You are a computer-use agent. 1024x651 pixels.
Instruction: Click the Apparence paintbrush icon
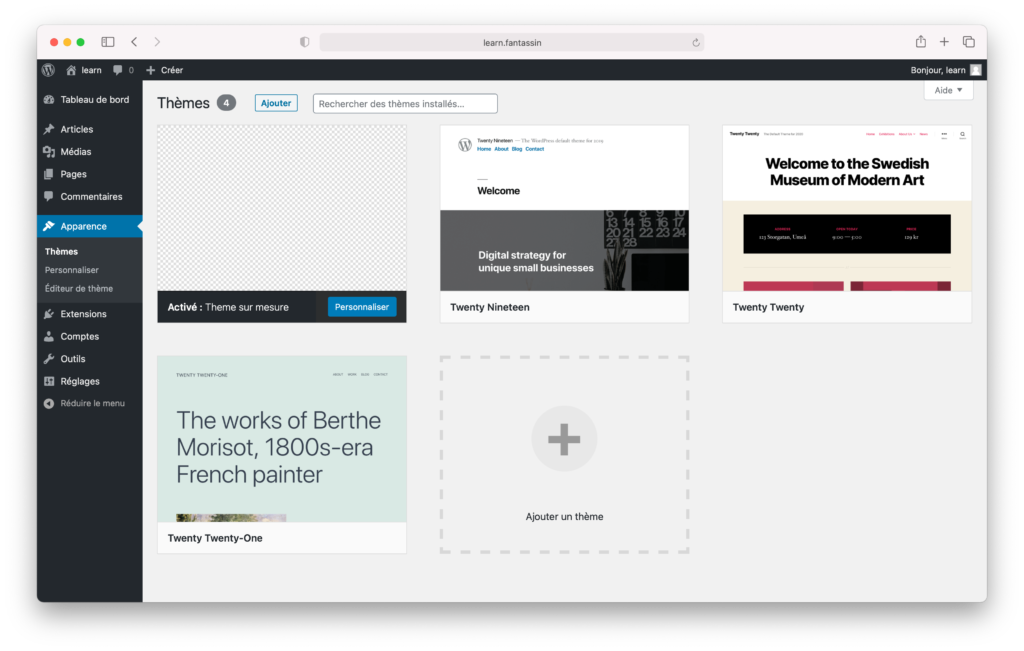[x=49, y=226]
